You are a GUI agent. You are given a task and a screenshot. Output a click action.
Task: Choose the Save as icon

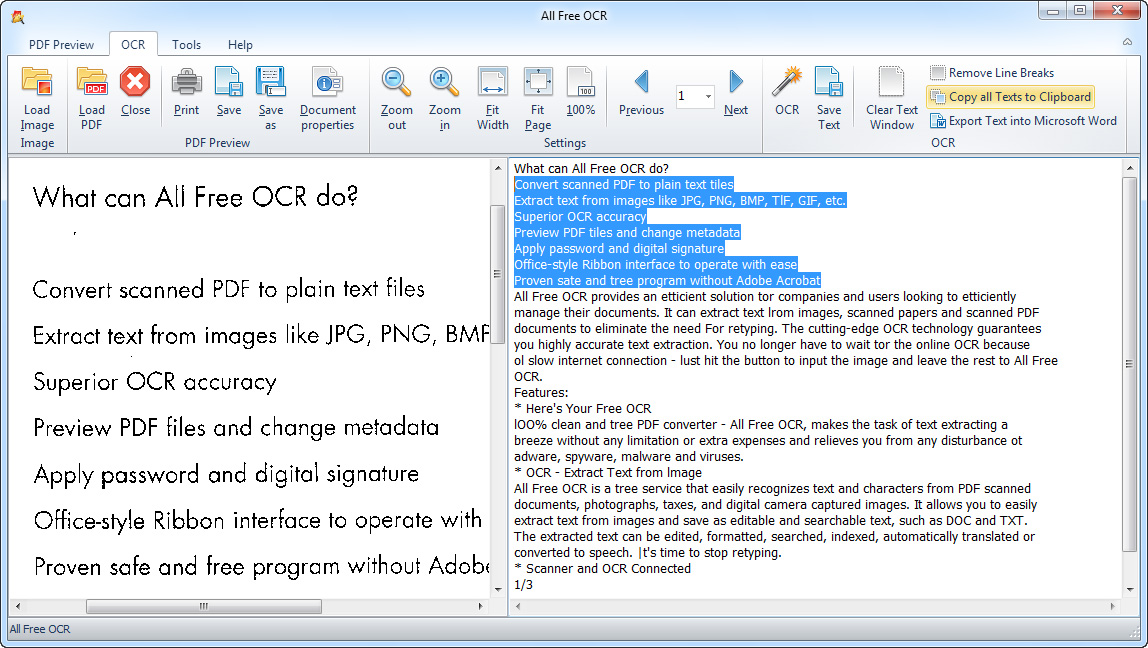270,81
